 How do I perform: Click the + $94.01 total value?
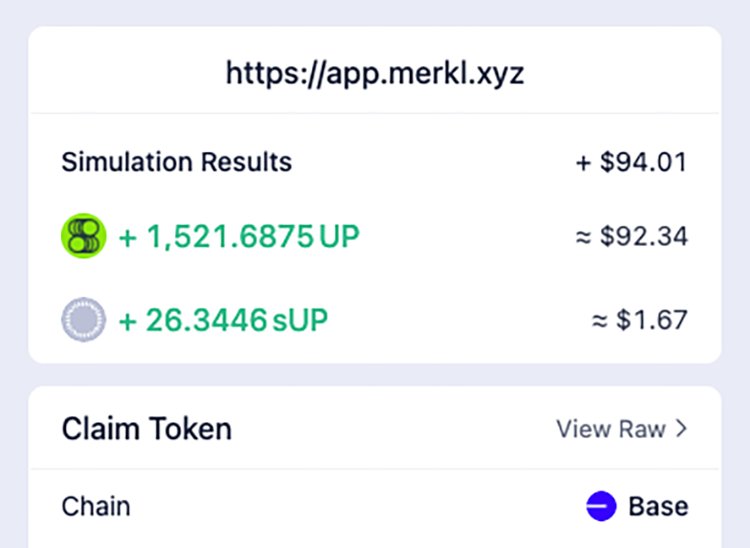point(631,162)
